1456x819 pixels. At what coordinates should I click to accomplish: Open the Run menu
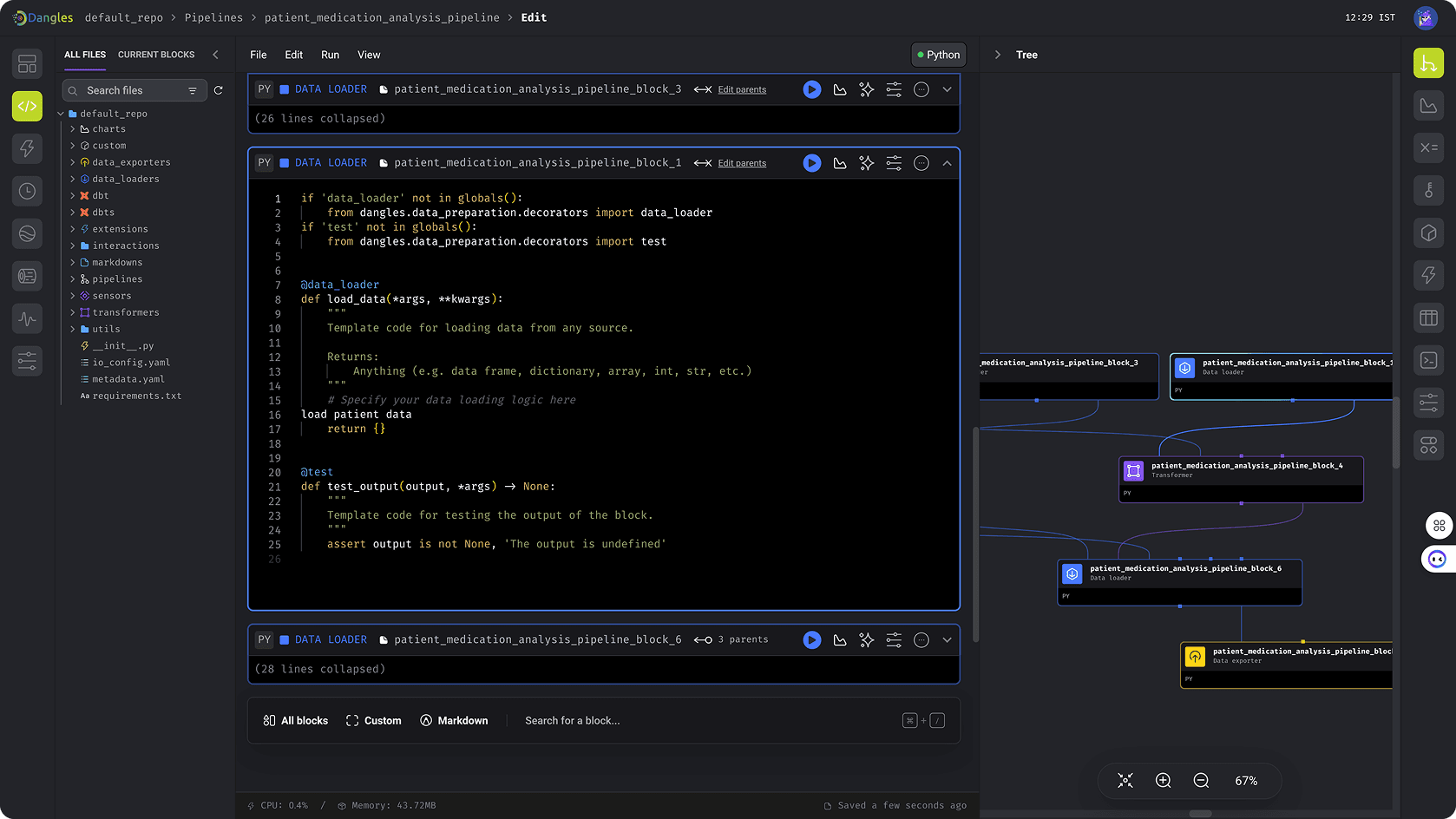pyautogui.click(x=330, y=55)
